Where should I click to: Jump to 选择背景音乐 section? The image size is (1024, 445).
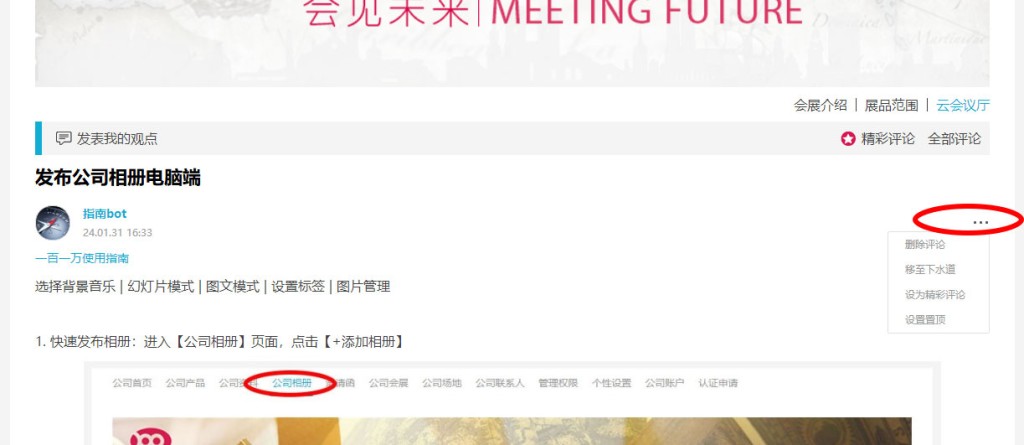tap(75, 286)
